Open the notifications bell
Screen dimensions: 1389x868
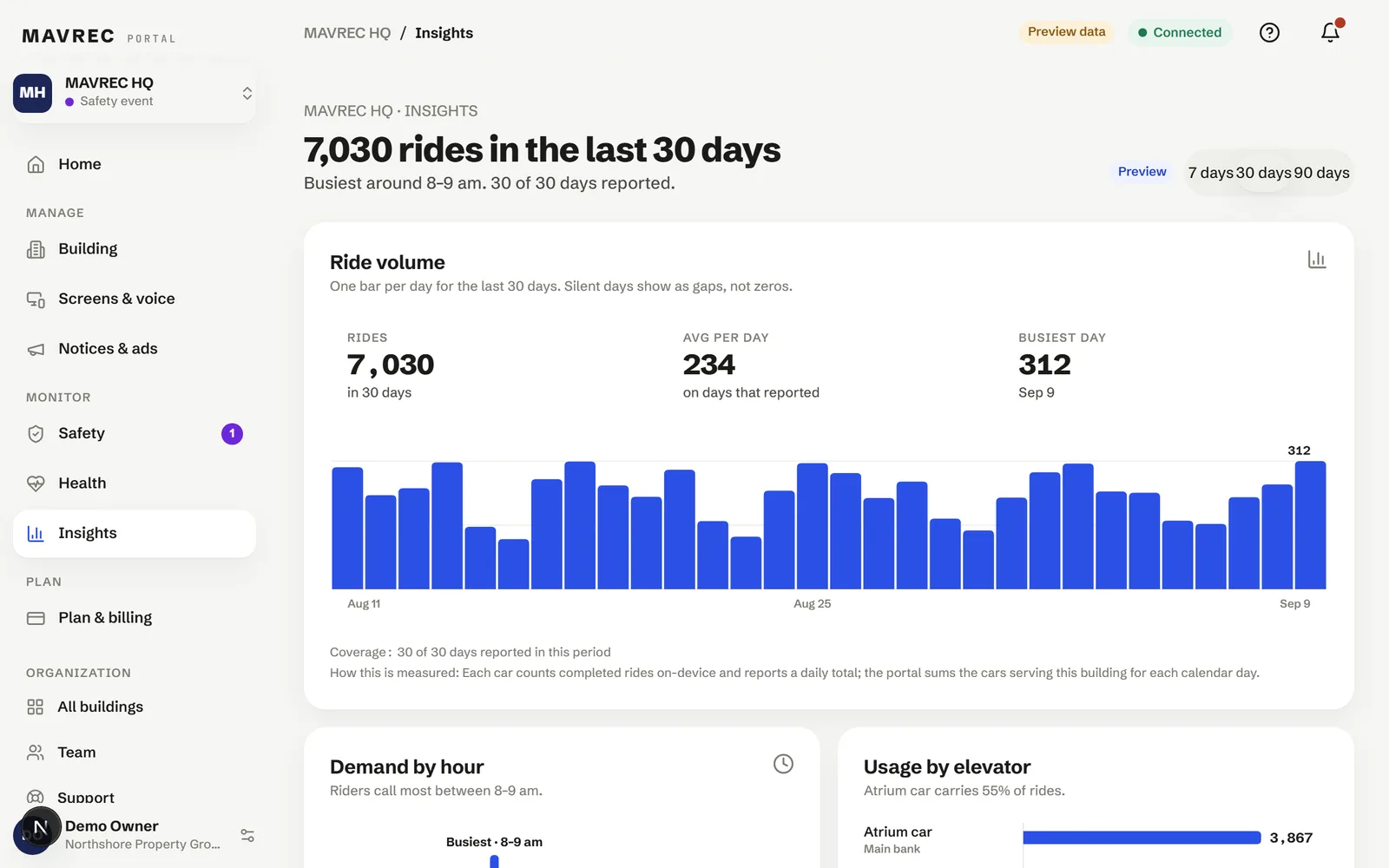coord(1330,33)
